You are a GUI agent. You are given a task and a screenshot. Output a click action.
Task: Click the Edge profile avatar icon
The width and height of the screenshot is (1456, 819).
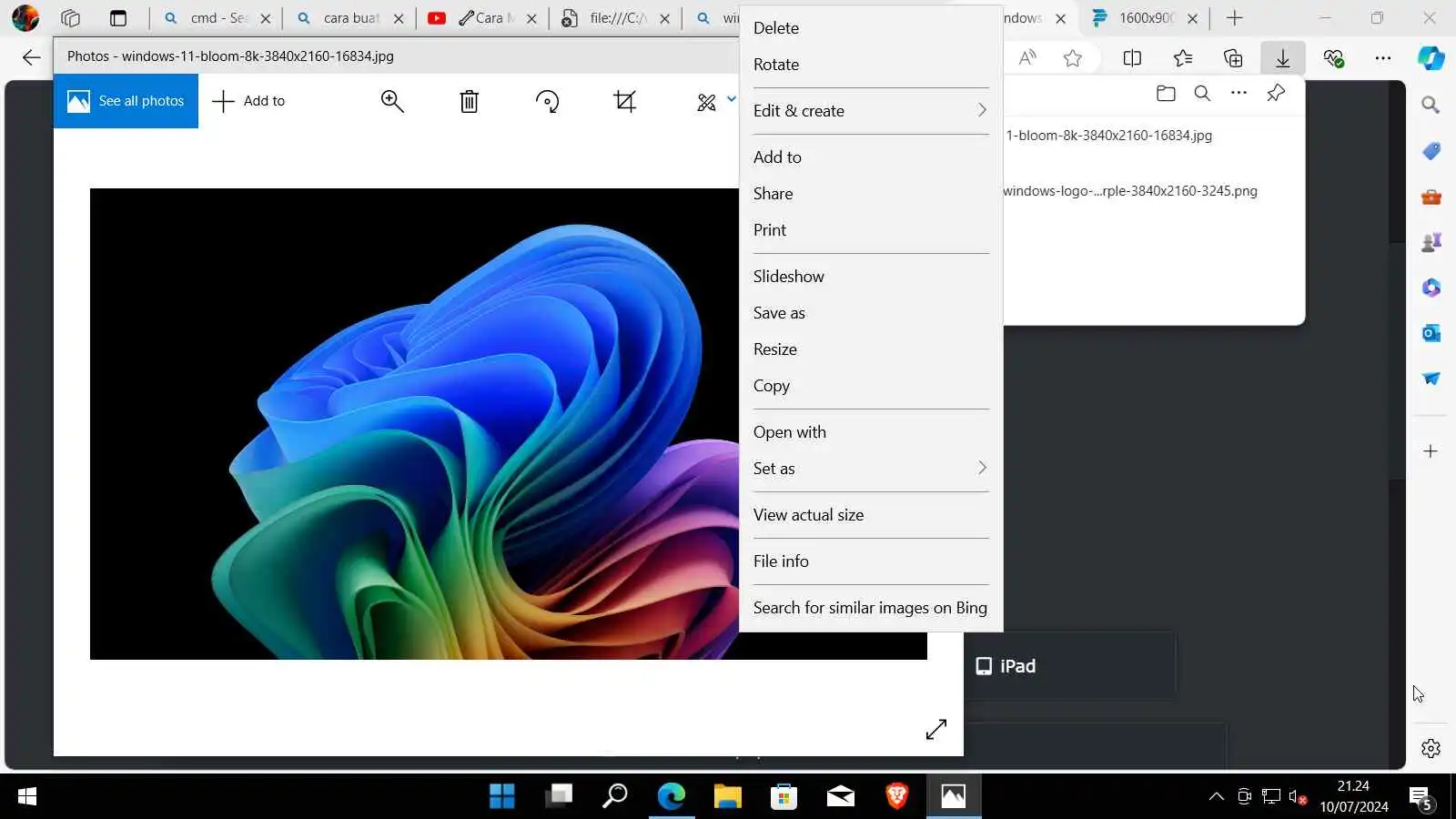(x=25, y=18)
